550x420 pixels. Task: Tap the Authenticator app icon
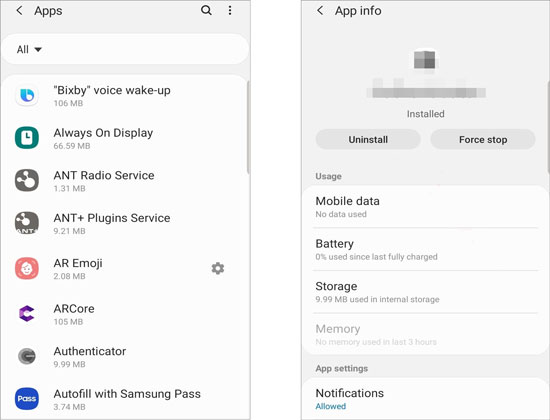click(x=27, y=356)
